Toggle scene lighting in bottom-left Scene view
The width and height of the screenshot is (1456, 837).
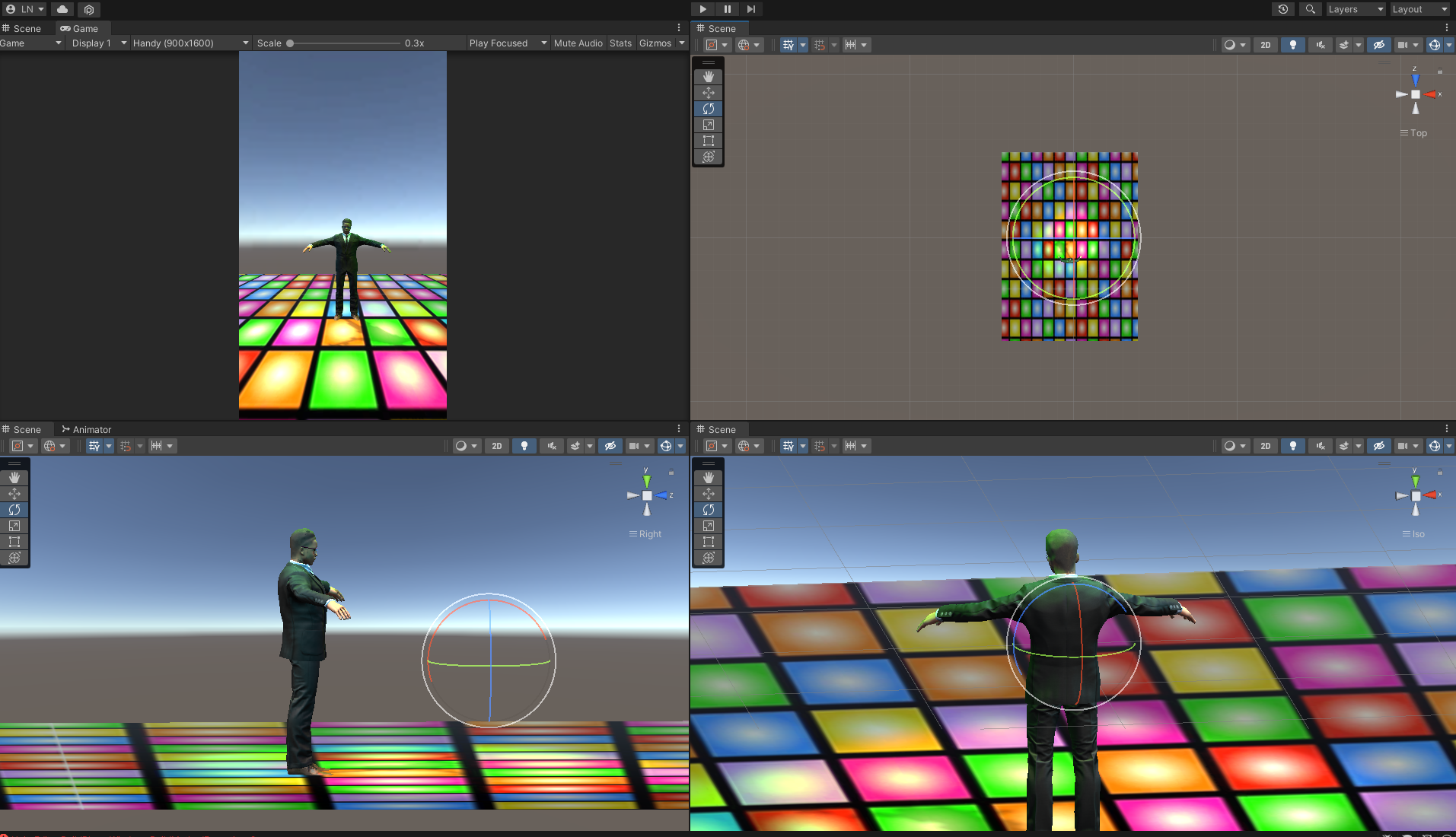pyautogui.click(x=524, y=446)
